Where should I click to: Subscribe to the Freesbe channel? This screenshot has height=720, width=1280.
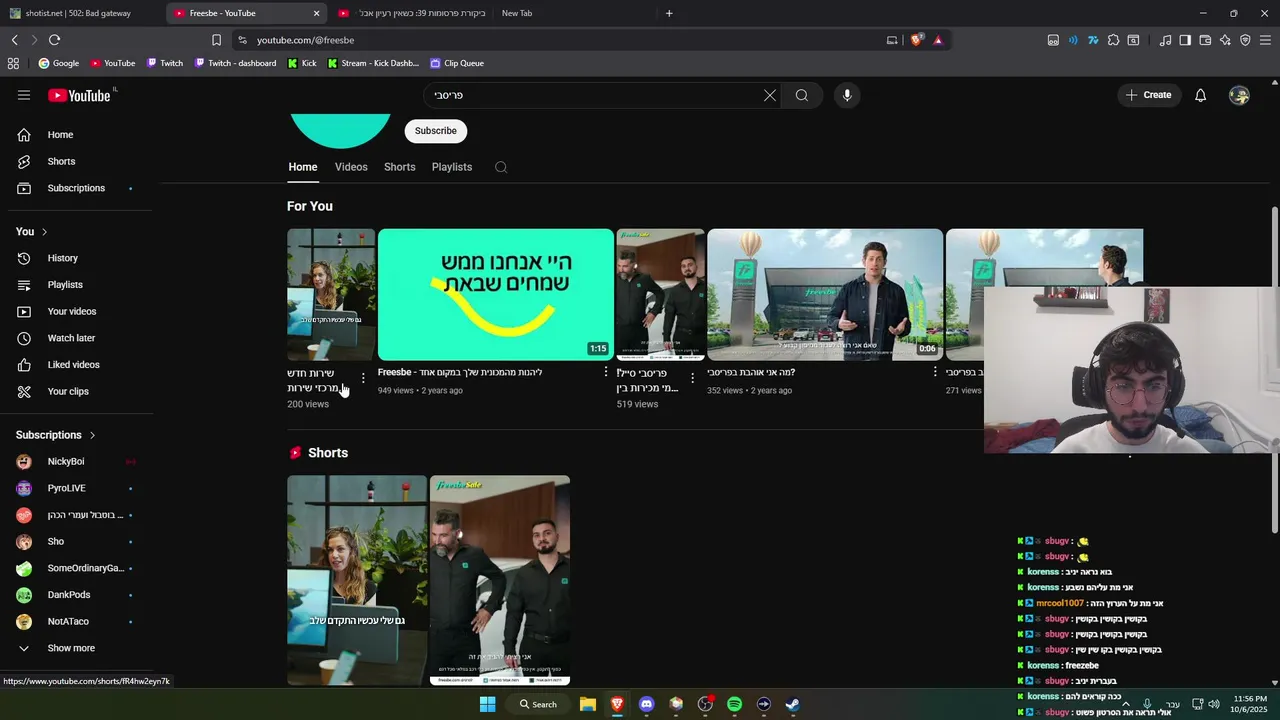pyautogui.click(x=435, y=131)
